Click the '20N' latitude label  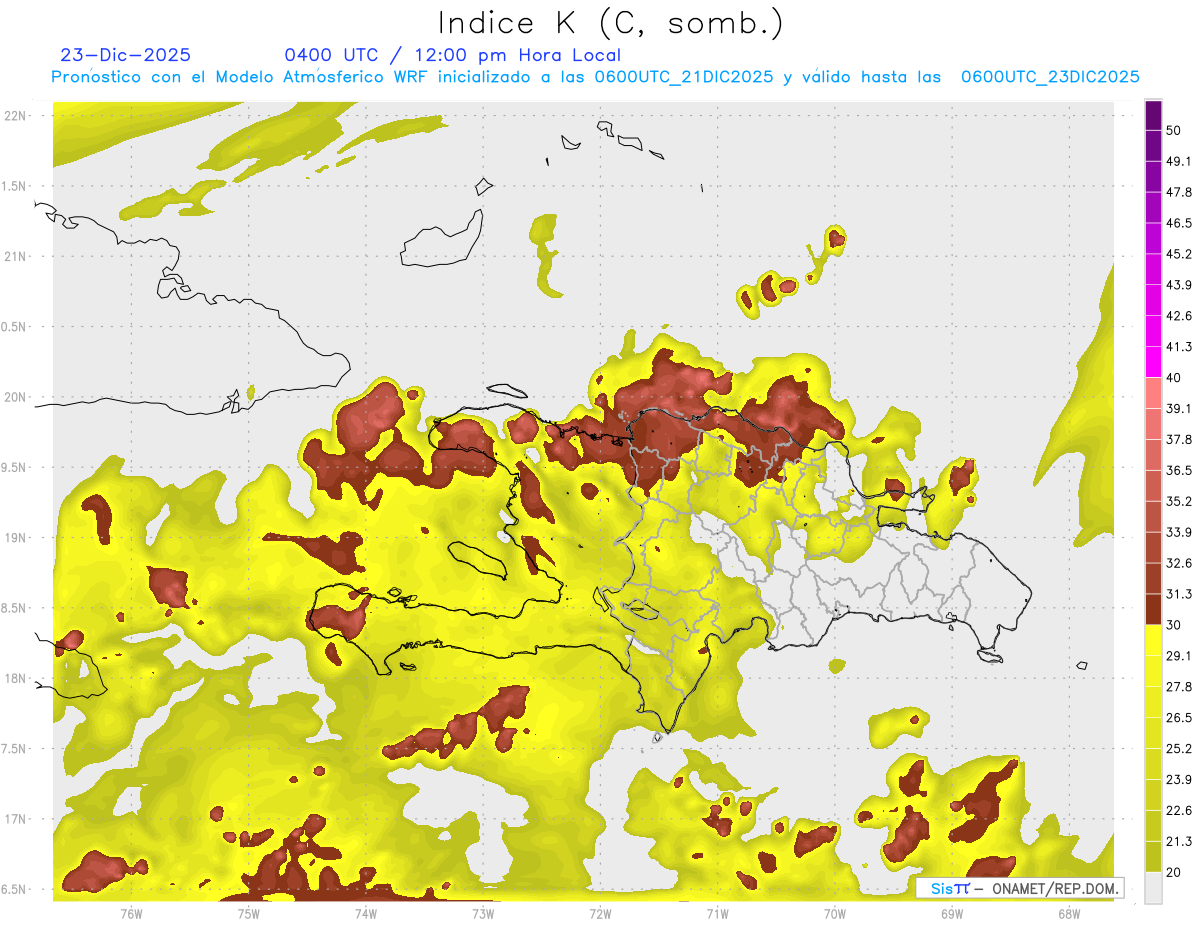(x=15, y=397)
